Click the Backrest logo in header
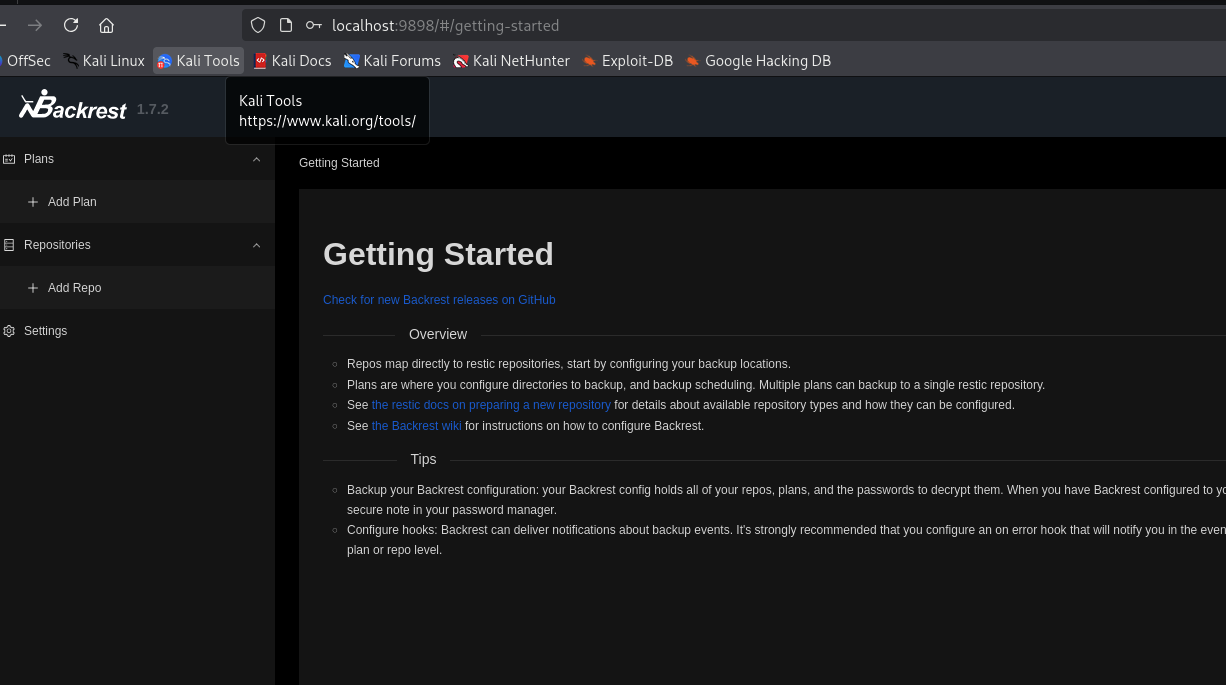 [72, 105]
